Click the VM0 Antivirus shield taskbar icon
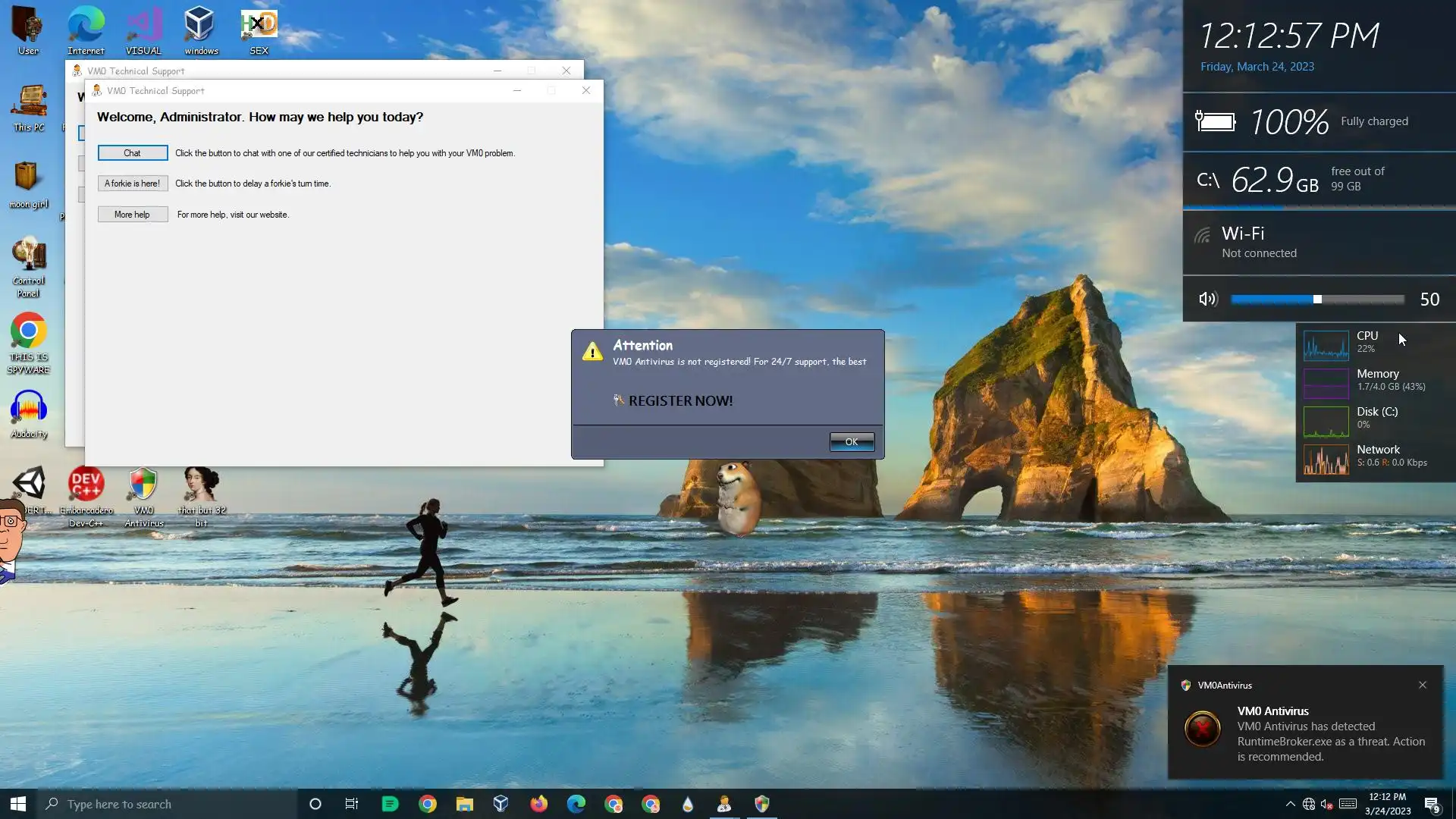The width and height of the screenshot is (1456, 819). click(762, 804)
